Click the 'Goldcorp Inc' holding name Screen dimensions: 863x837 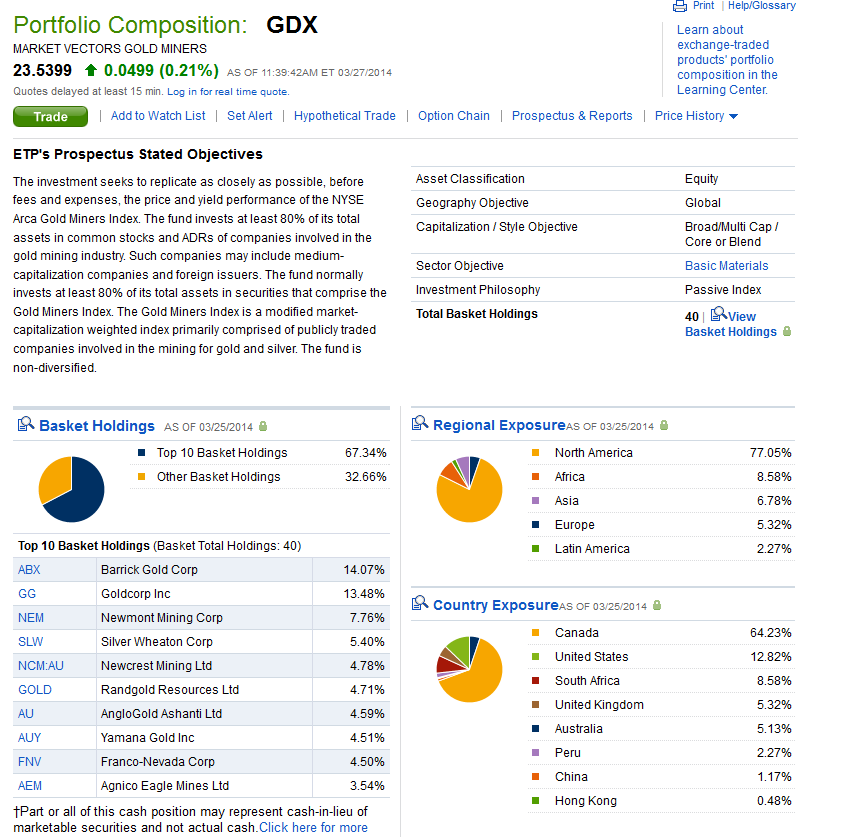pyautogui.click(x=135, y=594)
